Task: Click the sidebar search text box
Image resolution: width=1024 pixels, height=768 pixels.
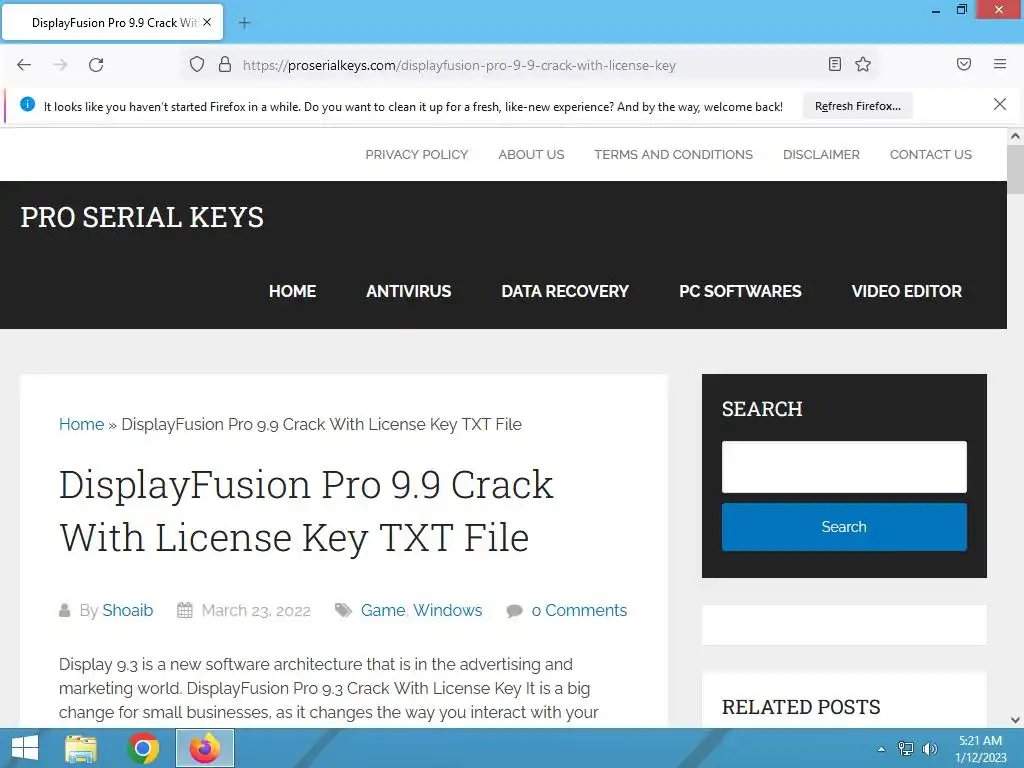Action: [x=844, y=467]
